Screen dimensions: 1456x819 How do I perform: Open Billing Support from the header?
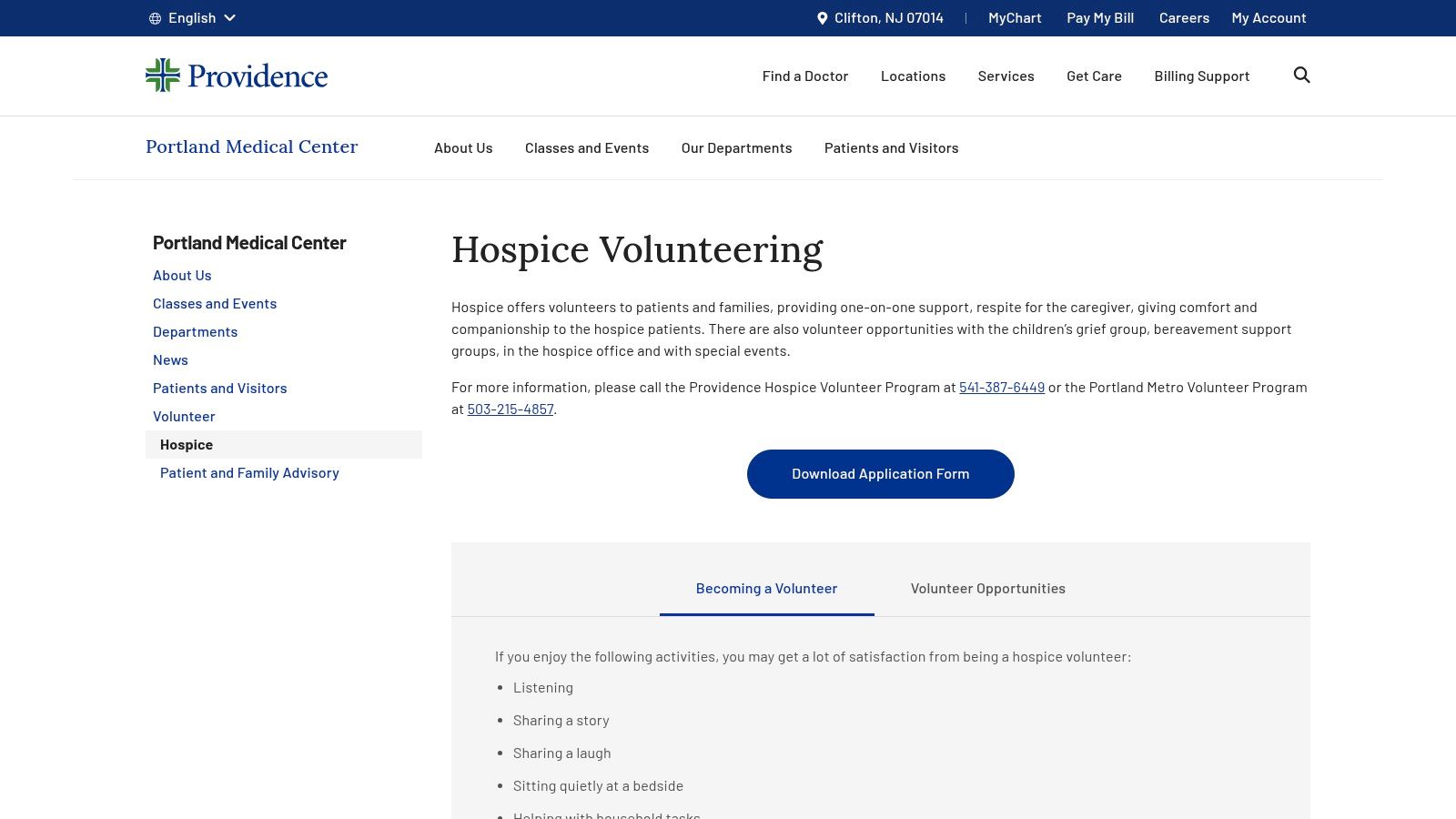pyautogui.click(x=1201, y=76)
